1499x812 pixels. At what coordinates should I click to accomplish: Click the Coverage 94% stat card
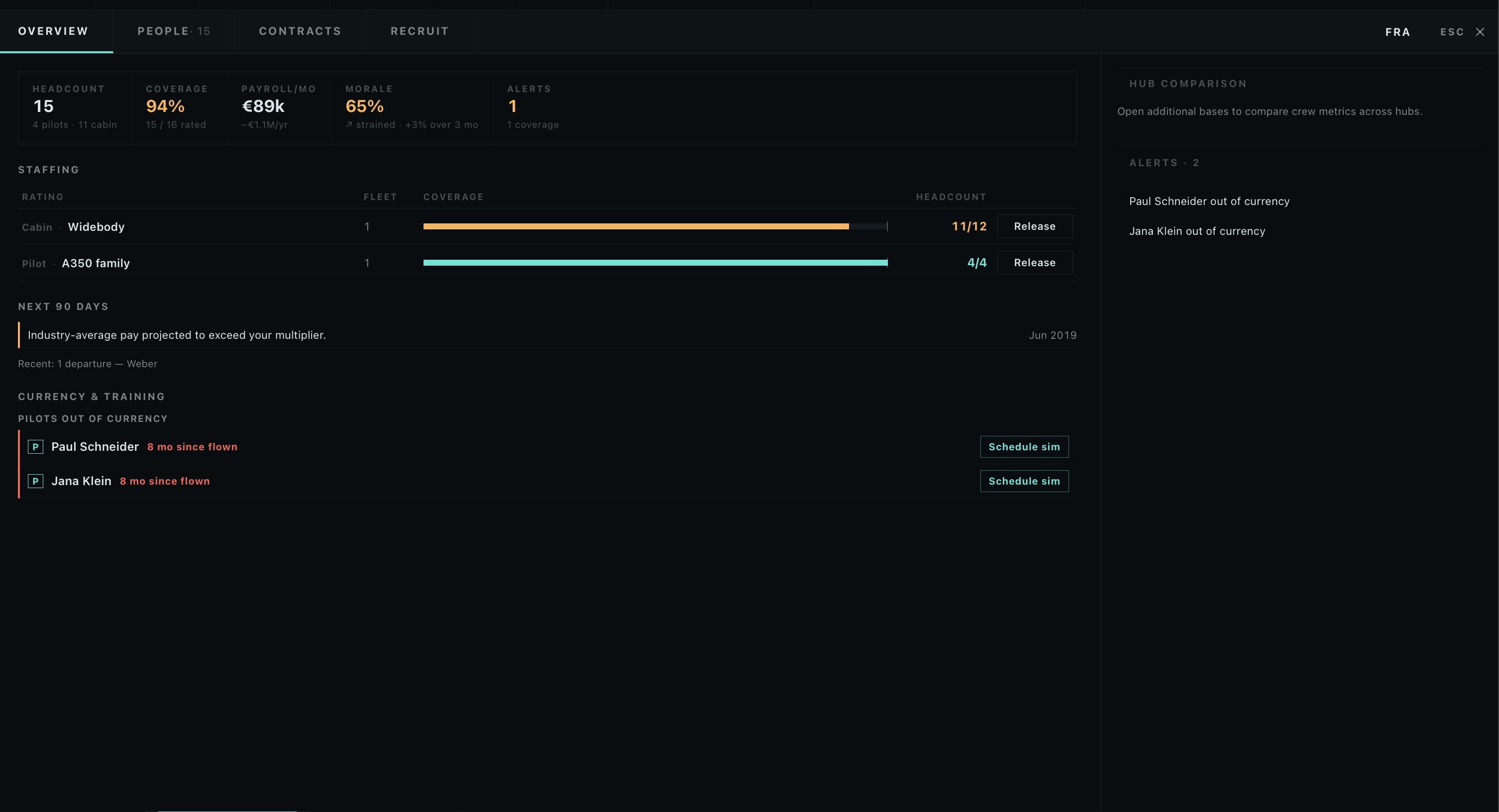pyautogui.click(x=179, y=107)
